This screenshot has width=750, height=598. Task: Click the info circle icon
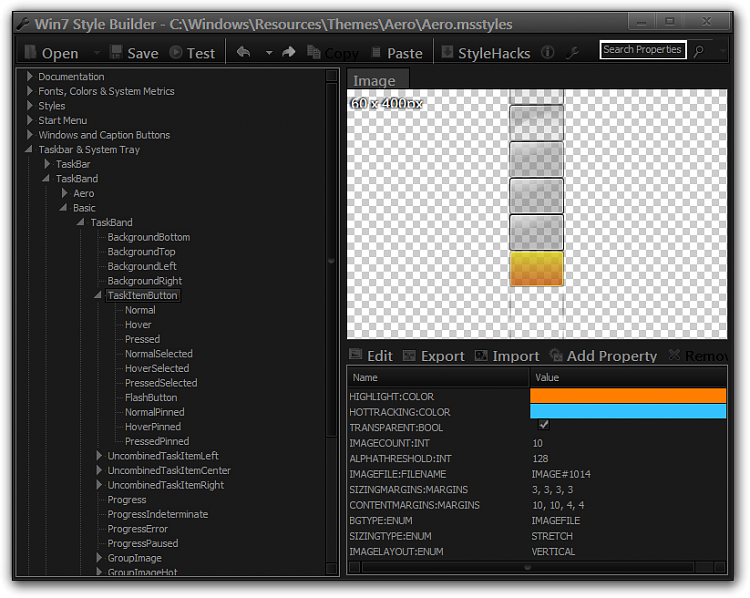548,52
